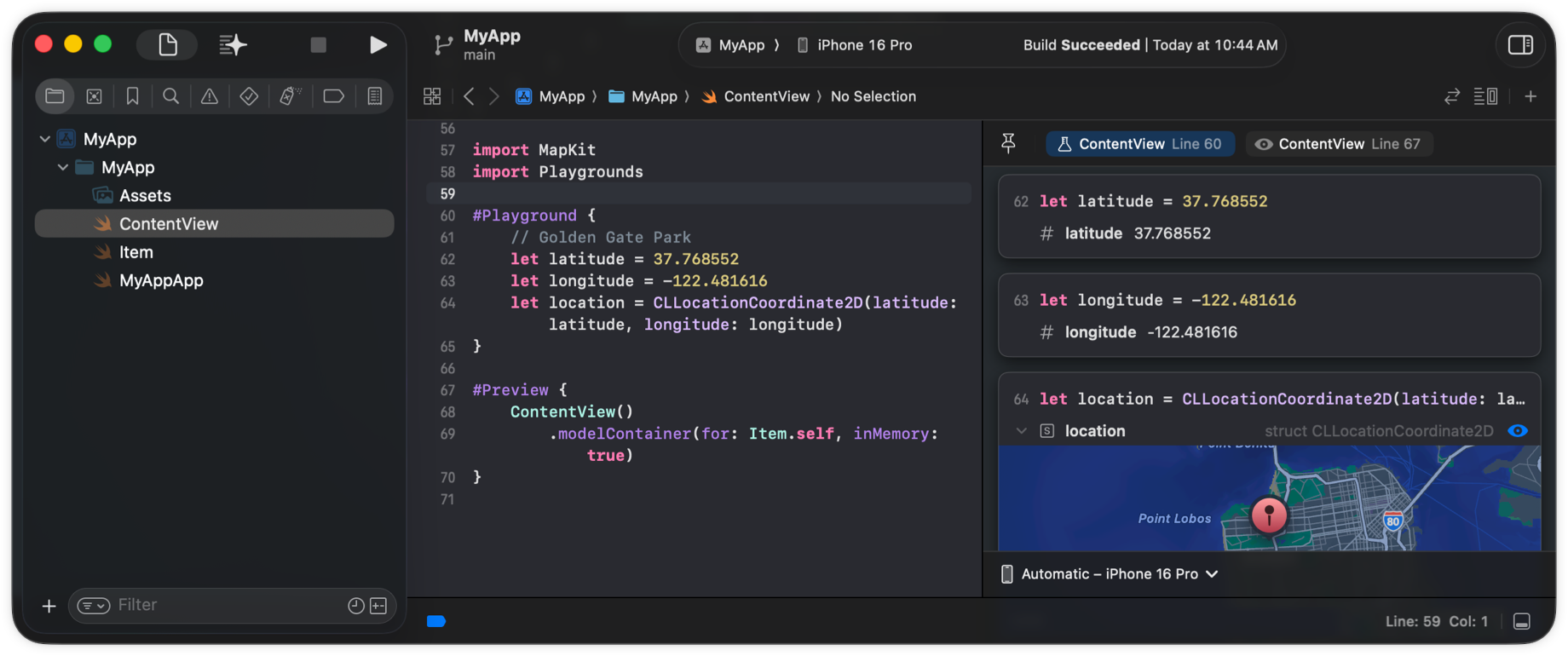This screenshot has width=1568, height=656.
Task: Stop the running app
Action: click(318, 44)
